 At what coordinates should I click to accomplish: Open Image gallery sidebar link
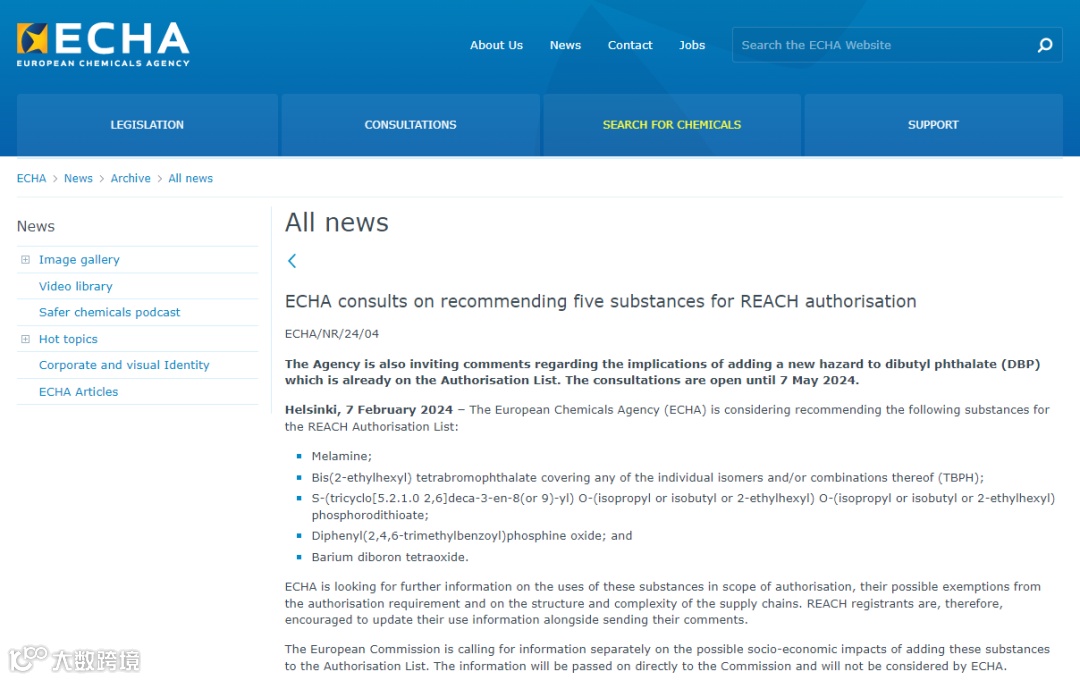tap(79, 260)
